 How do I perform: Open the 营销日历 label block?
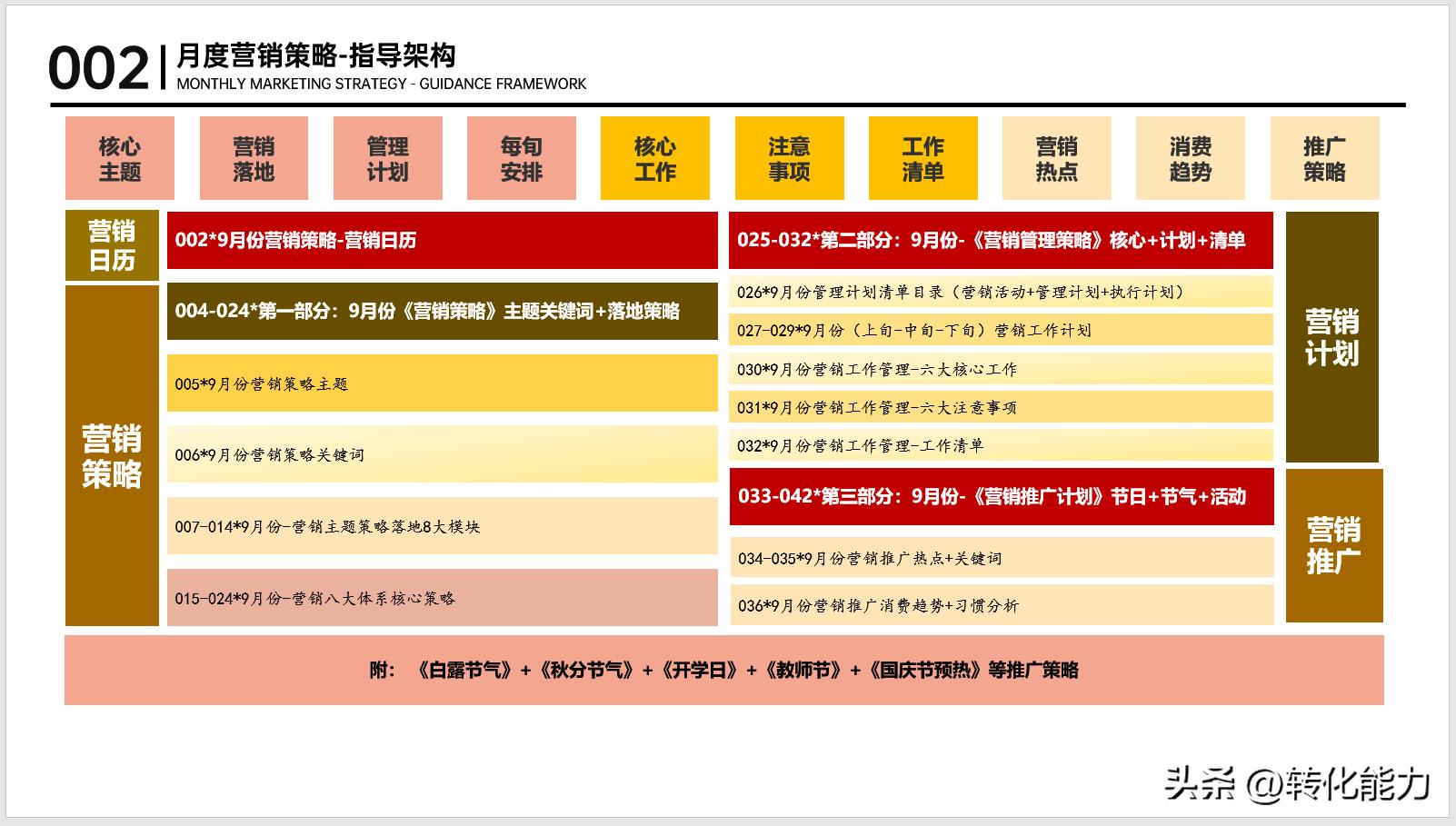[x=111, y=244]
